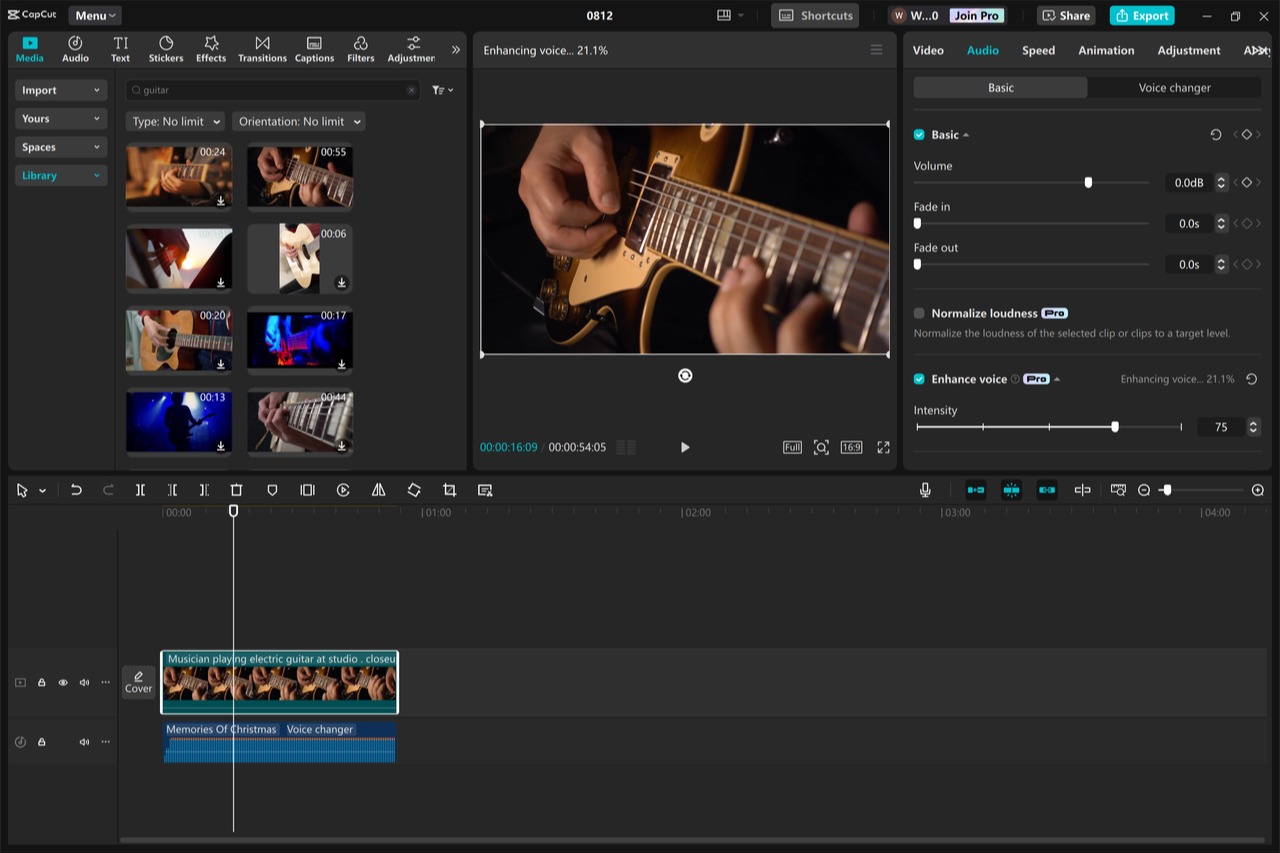The height and width of the screenshot is (853, 1280).
Task: Disable the Enhance voice checkbox
Action: coord(919,379)
